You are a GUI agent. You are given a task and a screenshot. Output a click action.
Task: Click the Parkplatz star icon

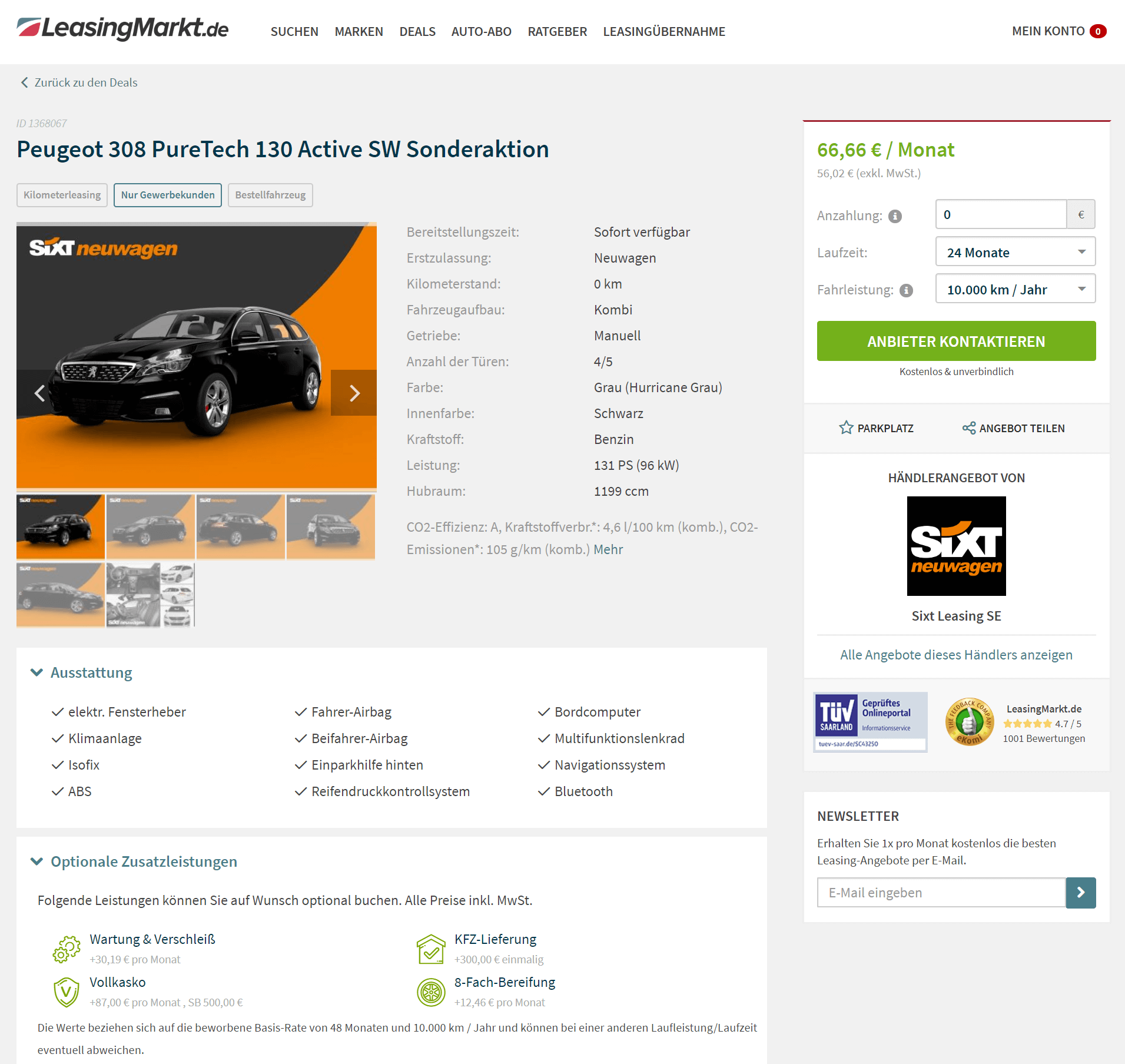pos(846,428)
